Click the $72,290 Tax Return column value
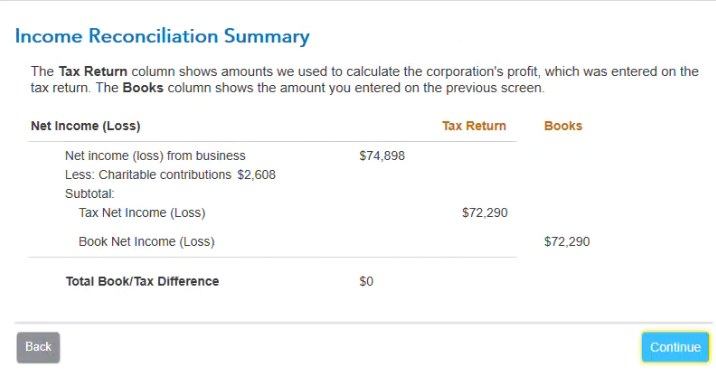 click(x=485, y=213)
